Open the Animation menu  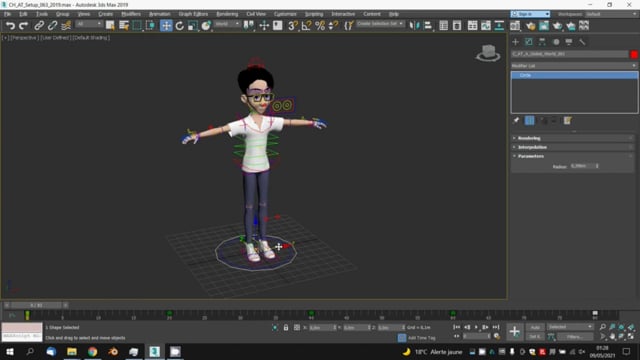coord(160,14)
